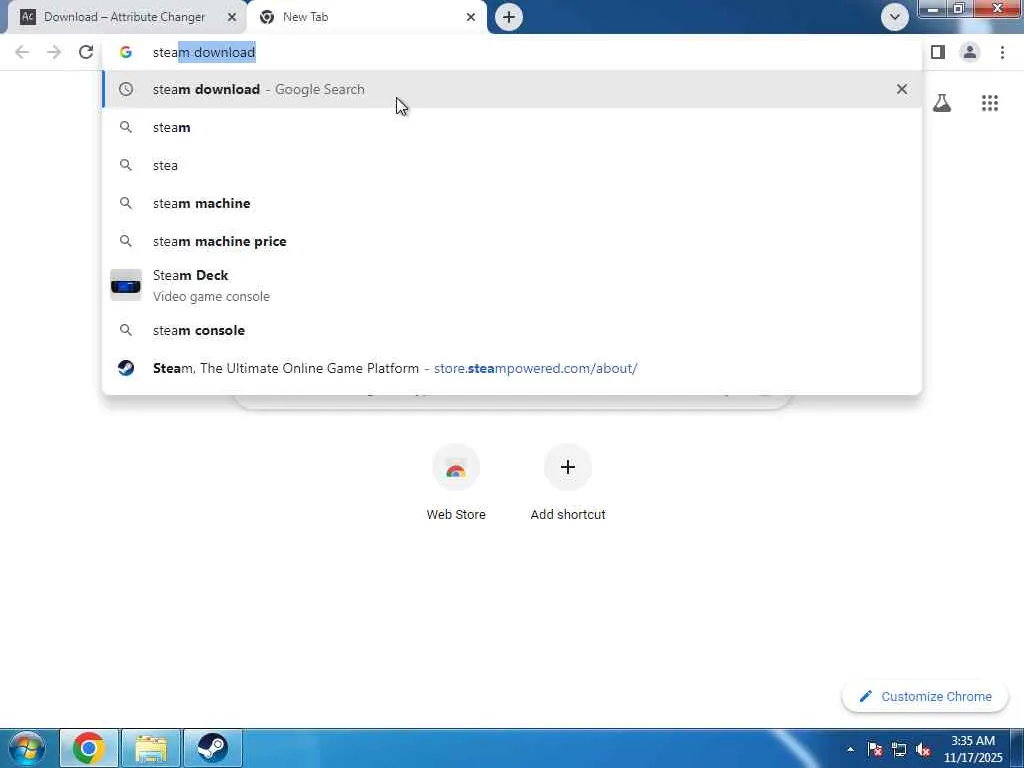Click the Google G icon in omnibox
The height and width of the screenshot is (768, 1024).
[x=125, y=52]
